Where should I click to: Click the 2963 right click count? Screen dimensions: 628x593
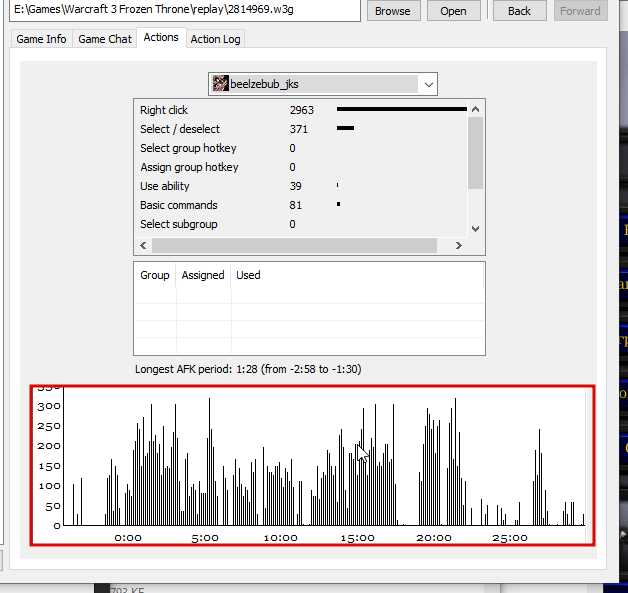tap(302, 110)
